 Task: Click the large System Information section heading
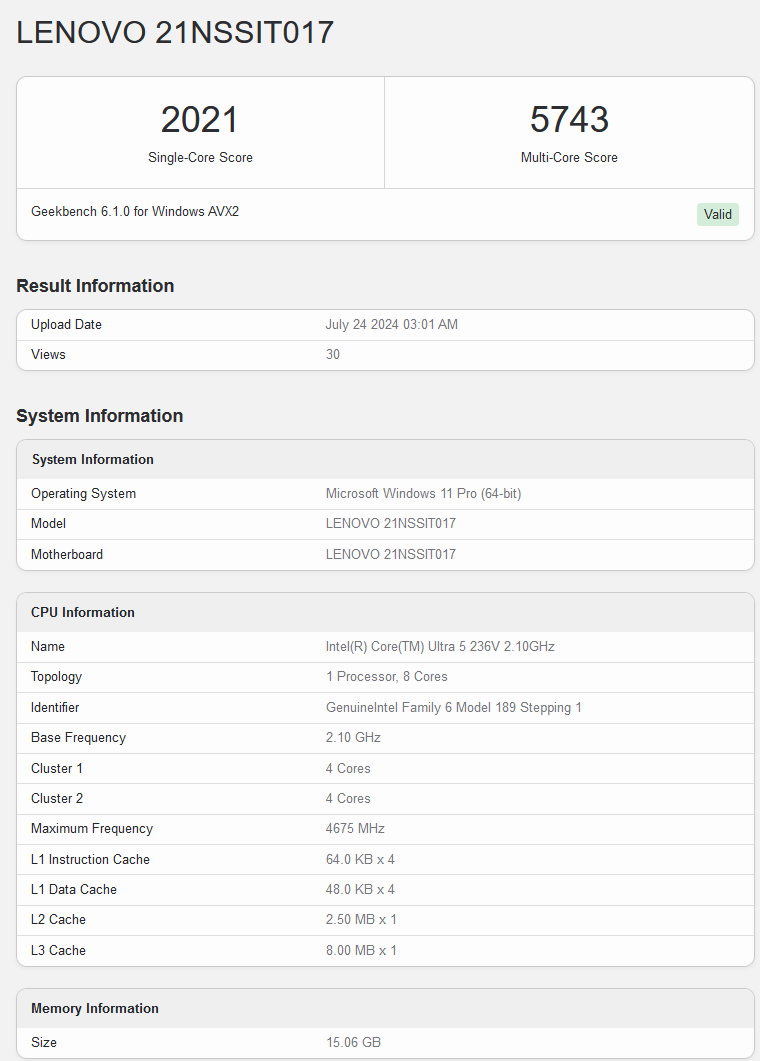point(99,415)
